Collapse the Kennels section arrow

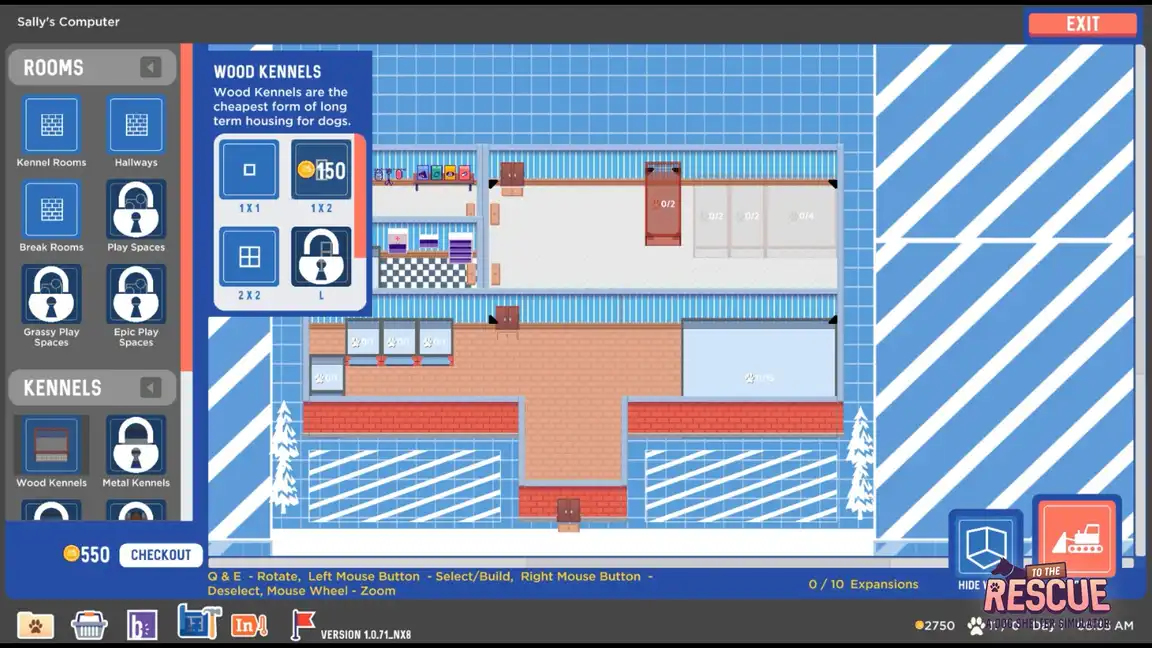pyautogui.click(x=150, y=388)
